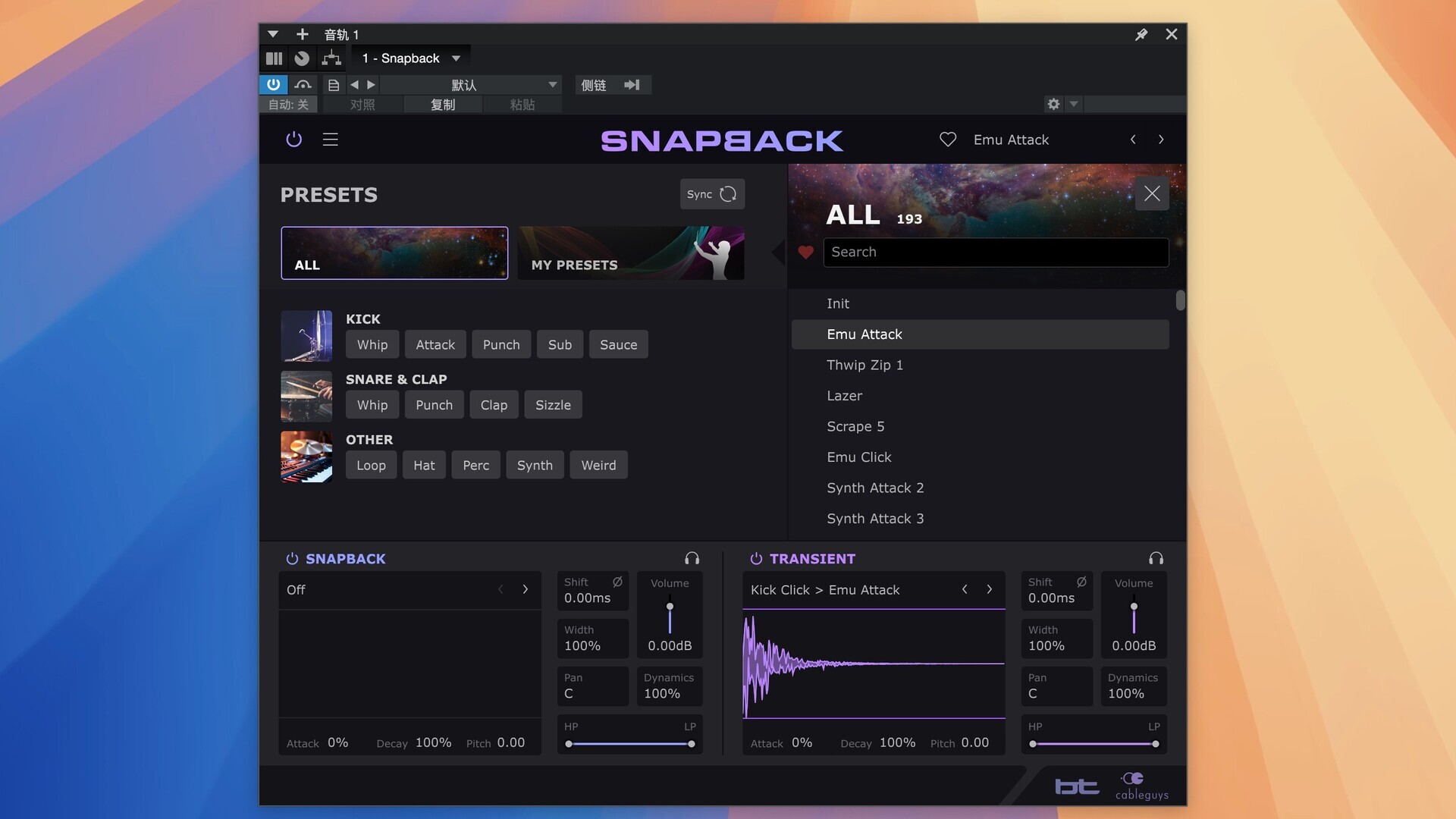Pin the plugin window
1456x819 pixels.
click(x=1141, y=35)
